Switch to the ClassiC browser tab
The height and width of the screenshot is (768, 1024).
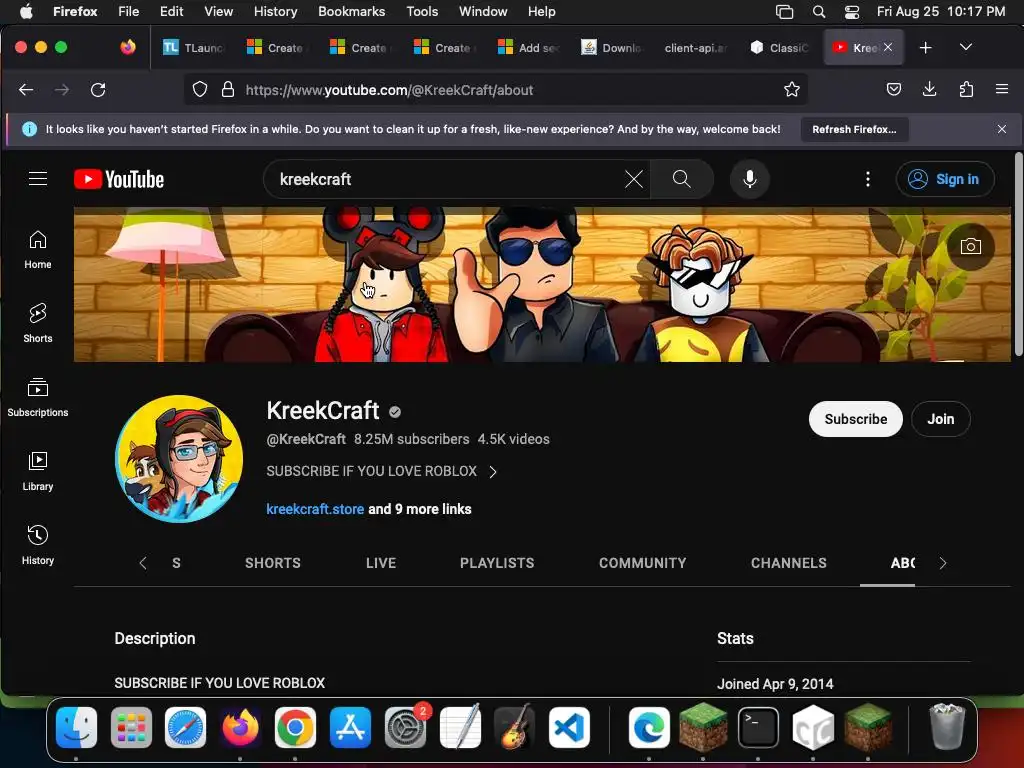[x=780, y=48]
